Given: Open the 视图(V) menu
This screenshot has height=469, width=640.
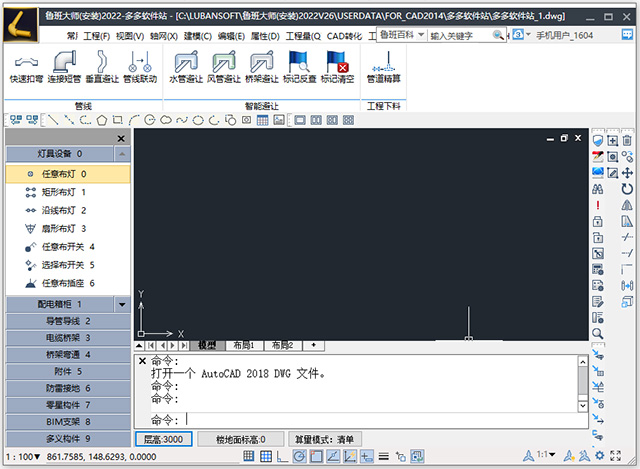Looking at the screenshot, I should pyautogui.click(x=130, y=36).
